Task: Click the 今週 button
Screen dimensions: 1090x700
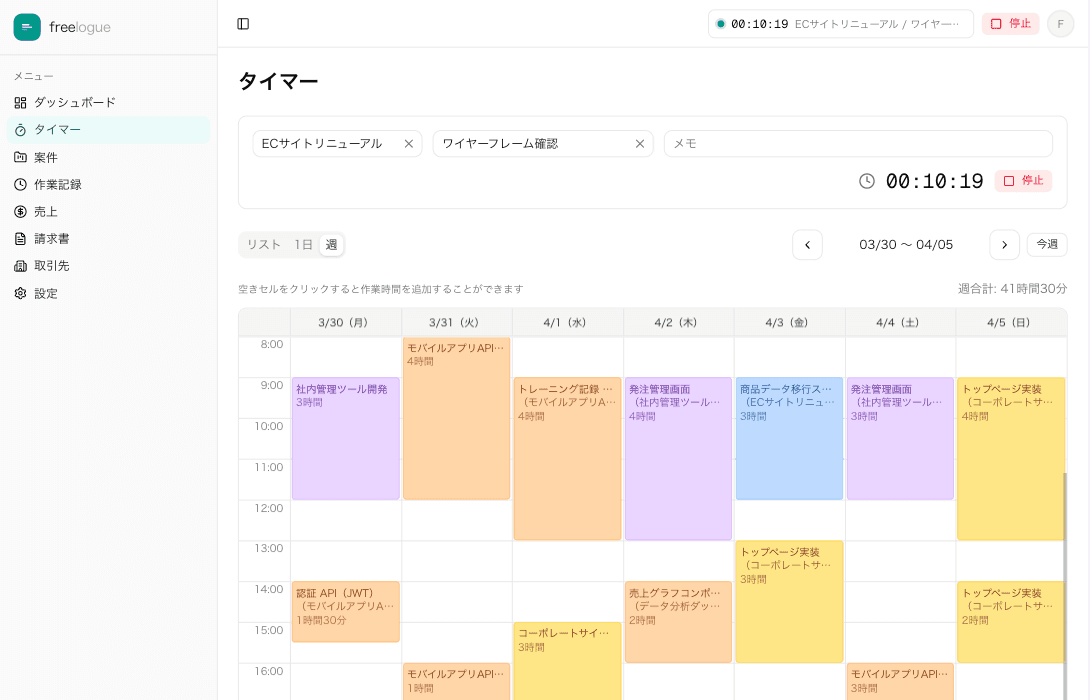Action: (x=1046, y=245)
